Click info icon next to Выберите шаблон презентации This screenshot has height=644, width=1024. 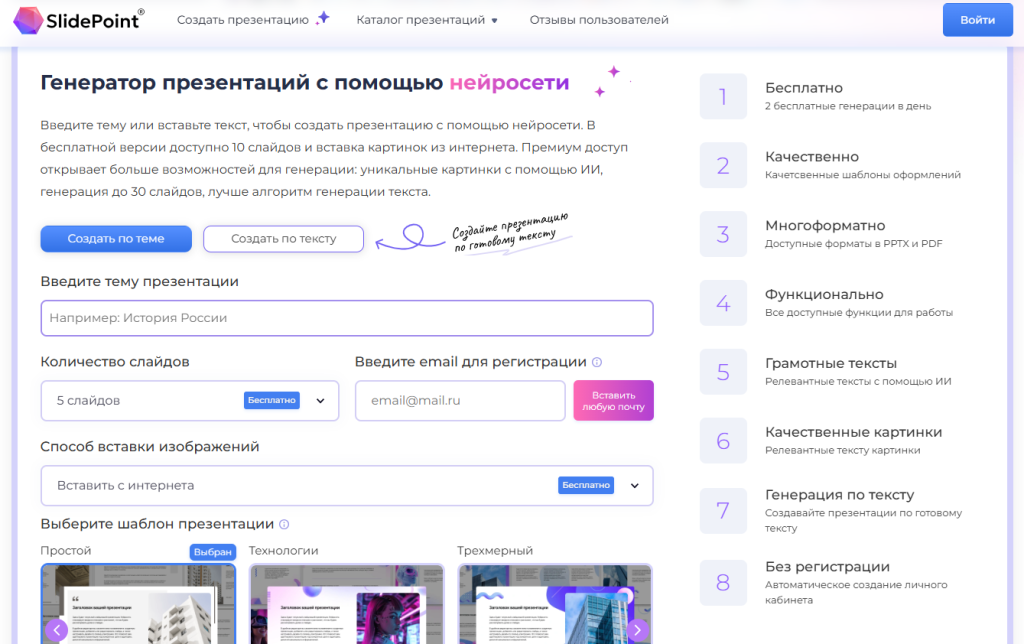(284, 524)
